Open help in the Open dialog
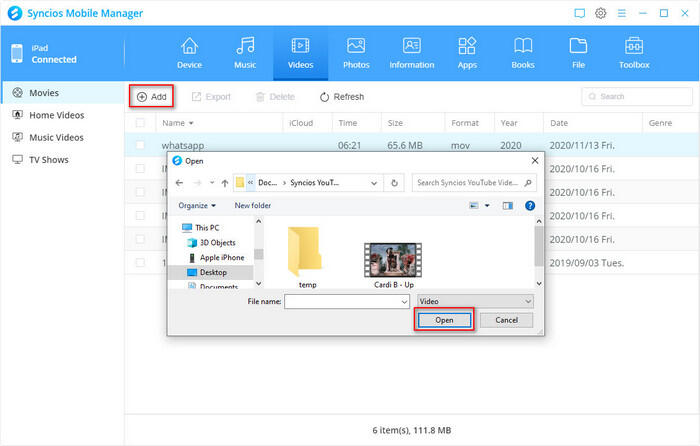 [530, 205]
